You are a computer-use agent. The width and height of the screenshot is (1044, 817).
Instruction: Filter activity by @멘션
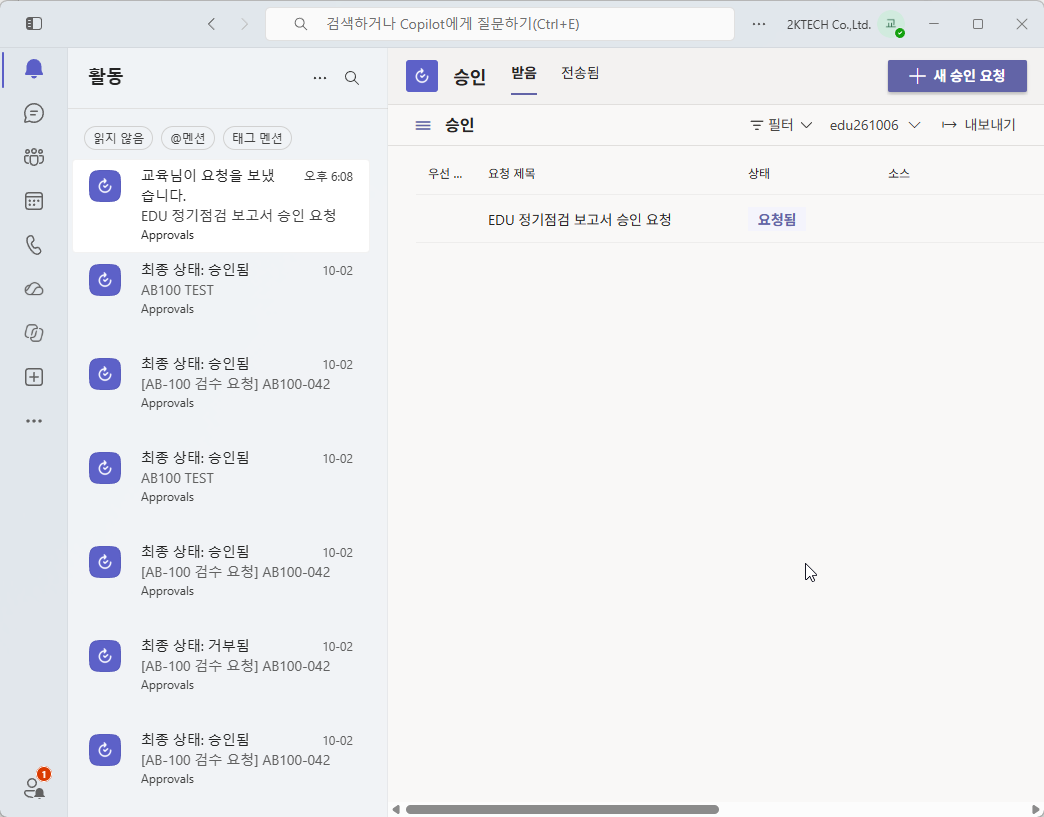(x=187, y=138)
